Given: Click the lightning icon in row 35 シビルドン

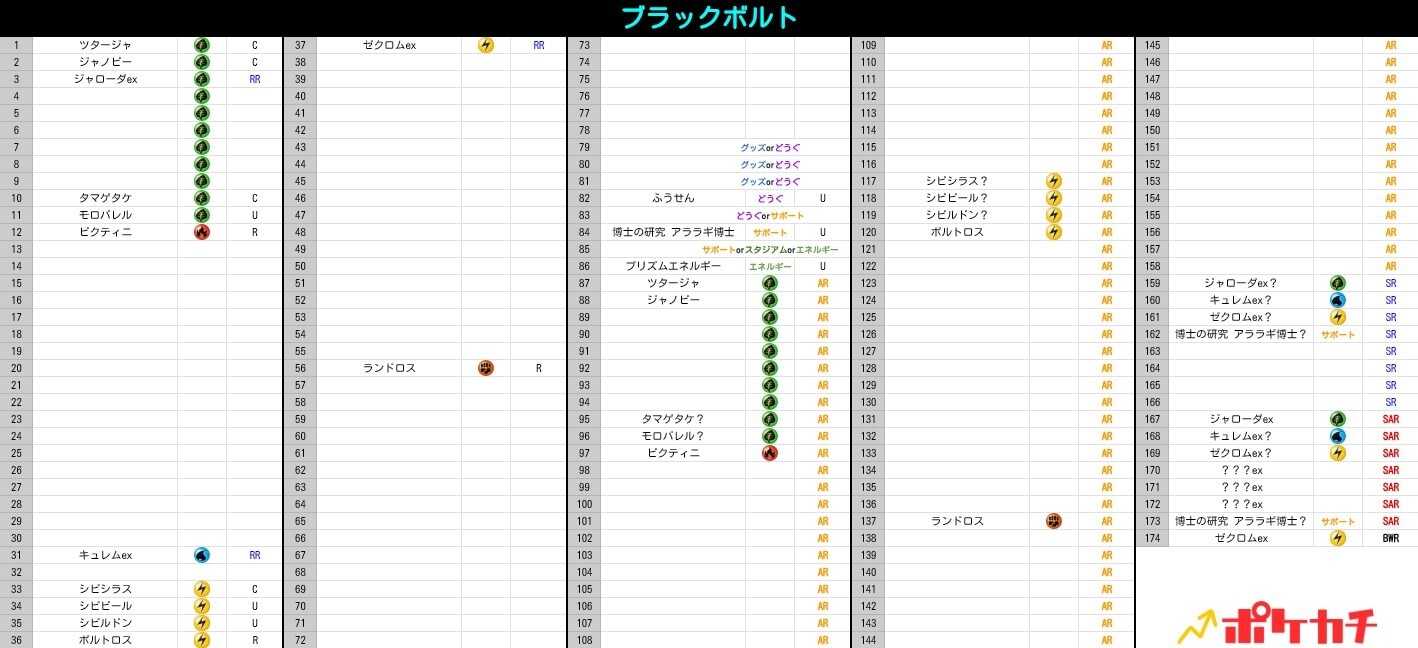Looking at the screenshot, I should (202, 623).
